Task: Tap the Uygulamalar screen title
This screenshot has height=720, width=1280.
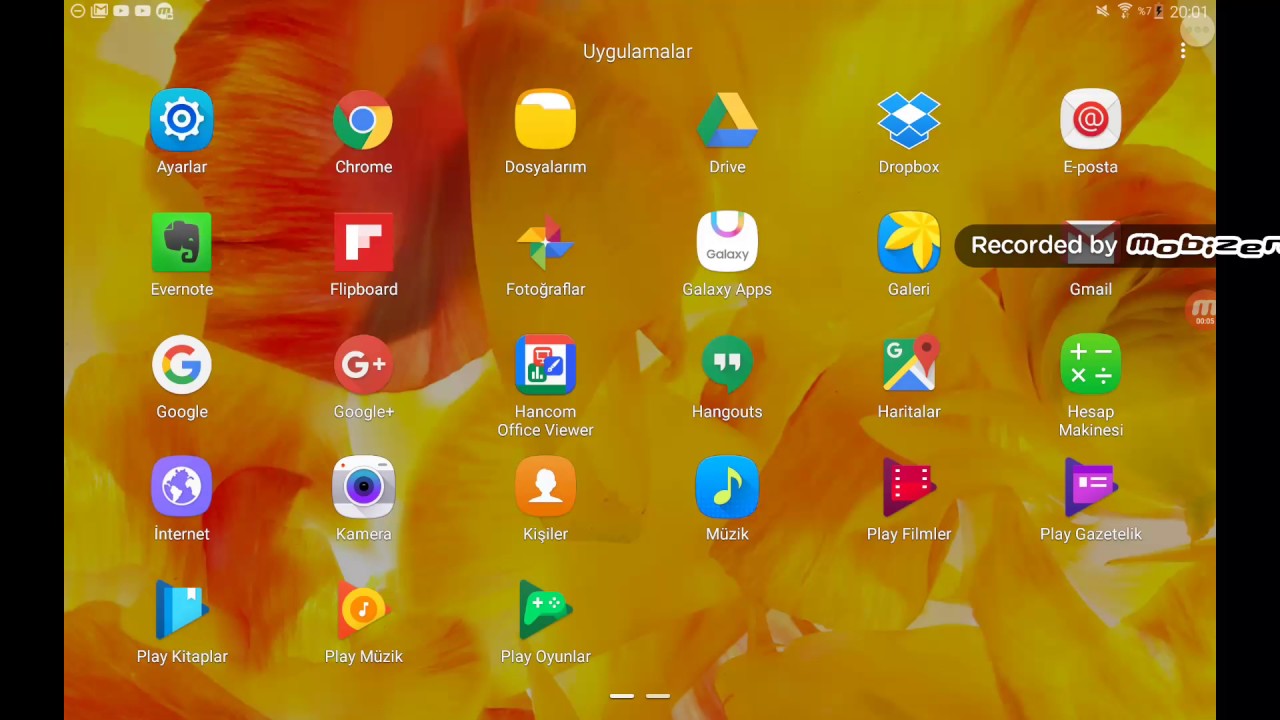Action: point(638,51)
